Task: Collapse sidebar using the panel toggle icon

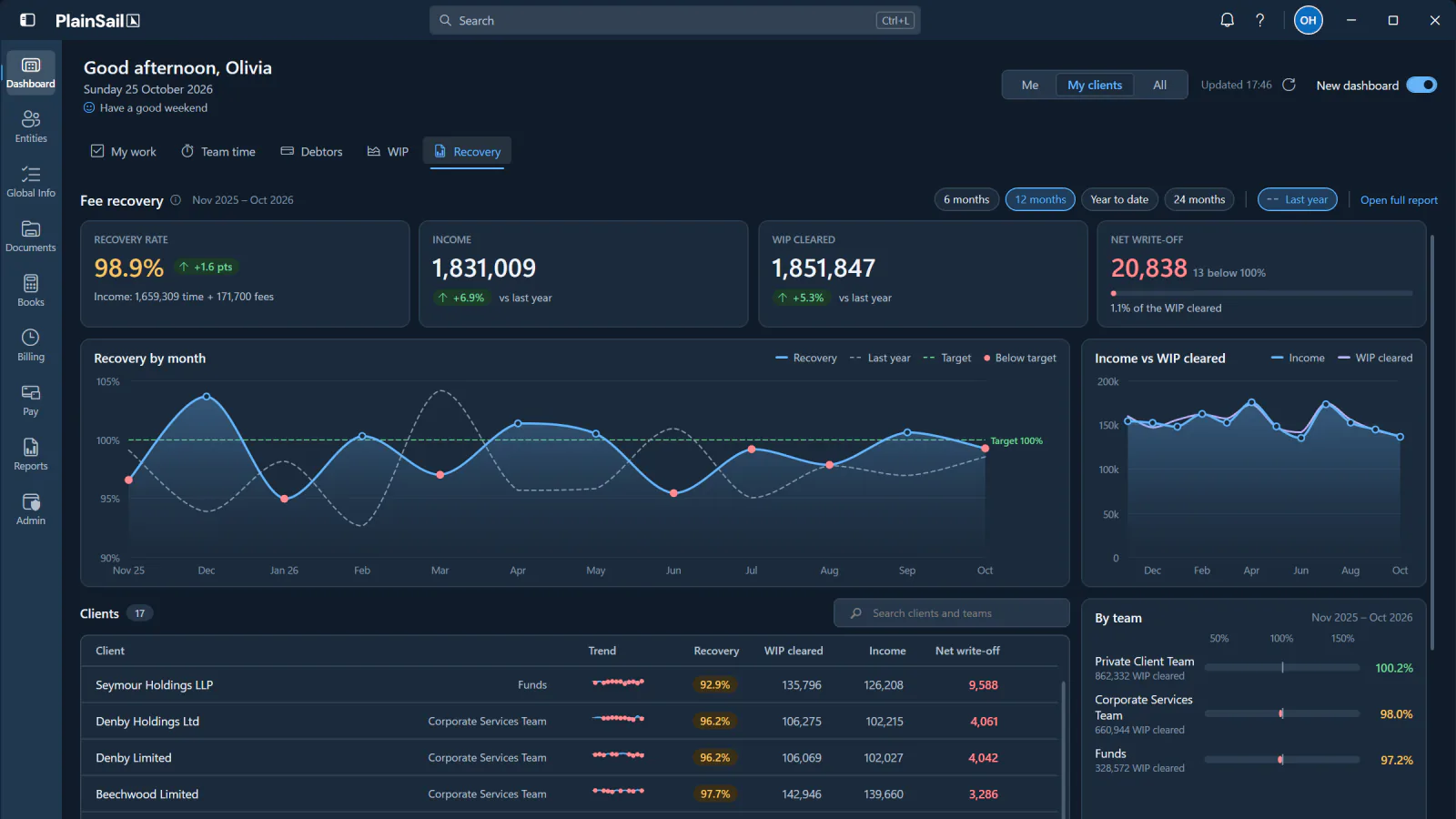Action: [27, 20]
